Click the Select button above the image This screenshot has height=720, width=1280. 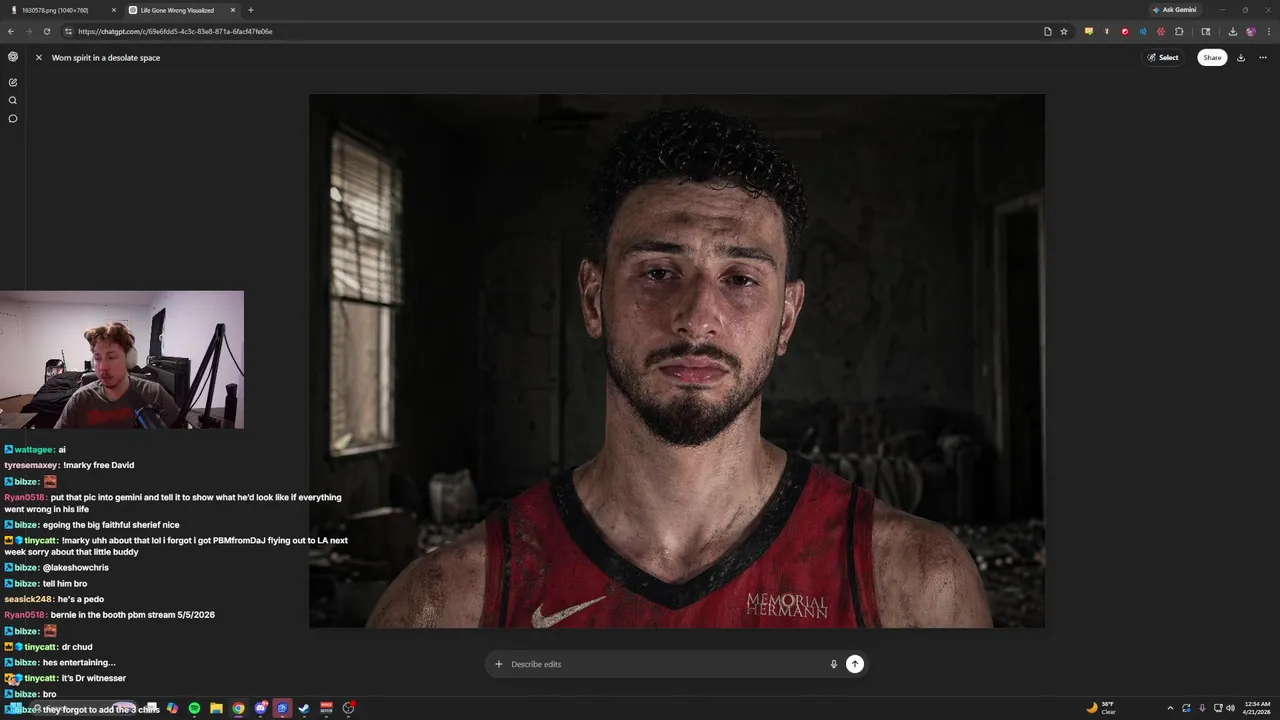1163,58
